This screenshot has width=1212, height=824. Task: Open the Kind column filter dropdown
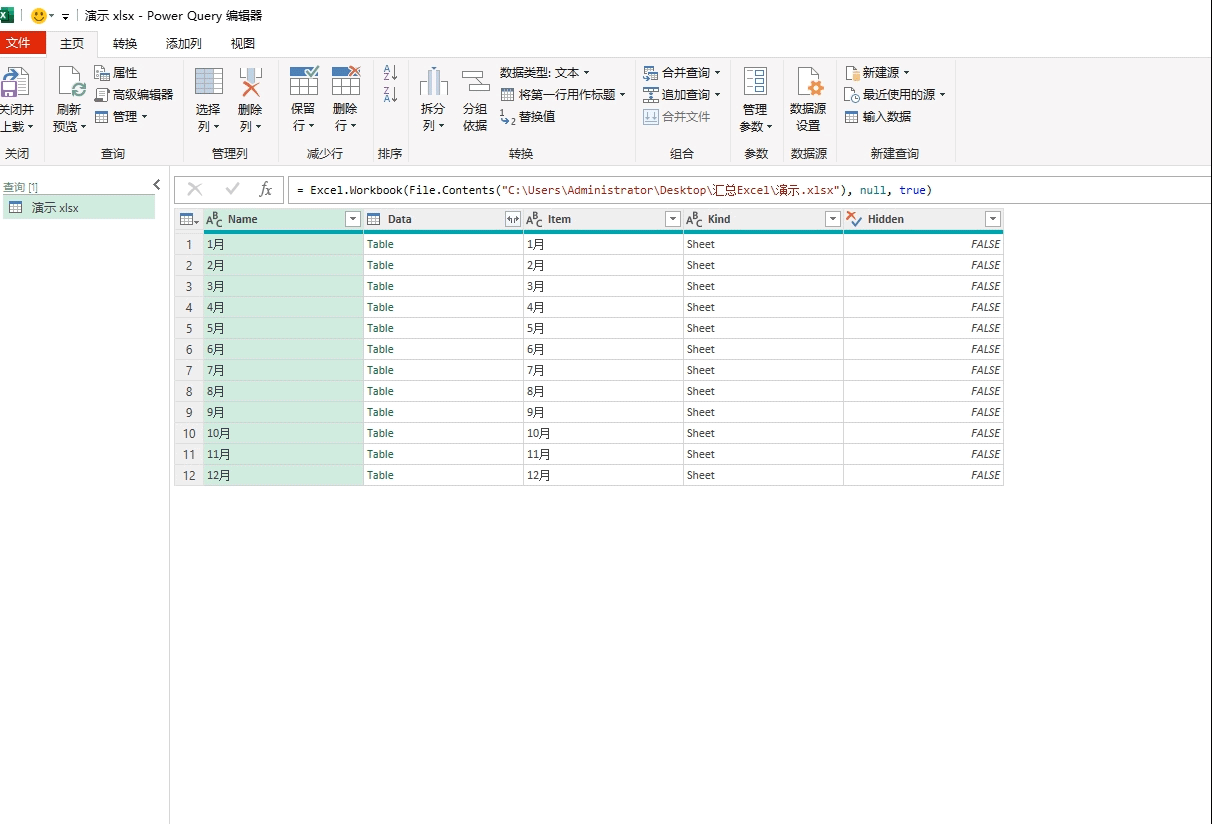point(833,219)
